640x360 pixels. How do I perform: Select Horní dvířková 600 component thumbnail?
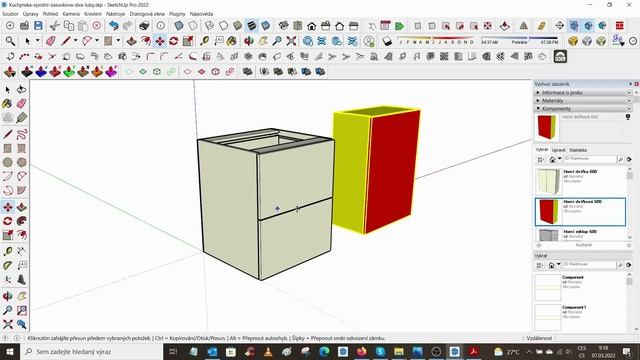click(x=549, y=212)
